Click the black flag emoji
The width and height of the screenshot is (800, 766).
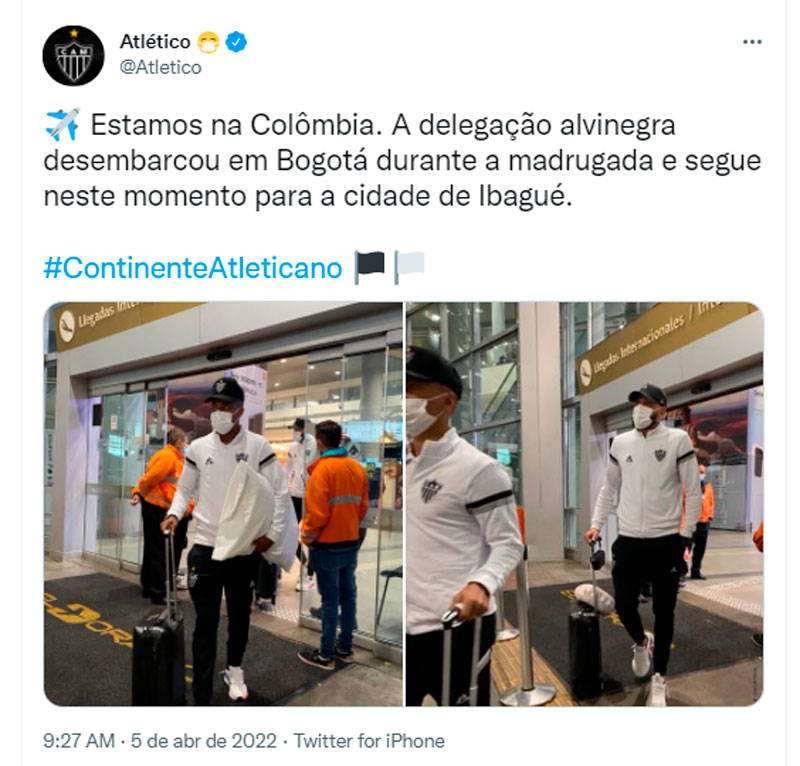(x=370, y=267)
